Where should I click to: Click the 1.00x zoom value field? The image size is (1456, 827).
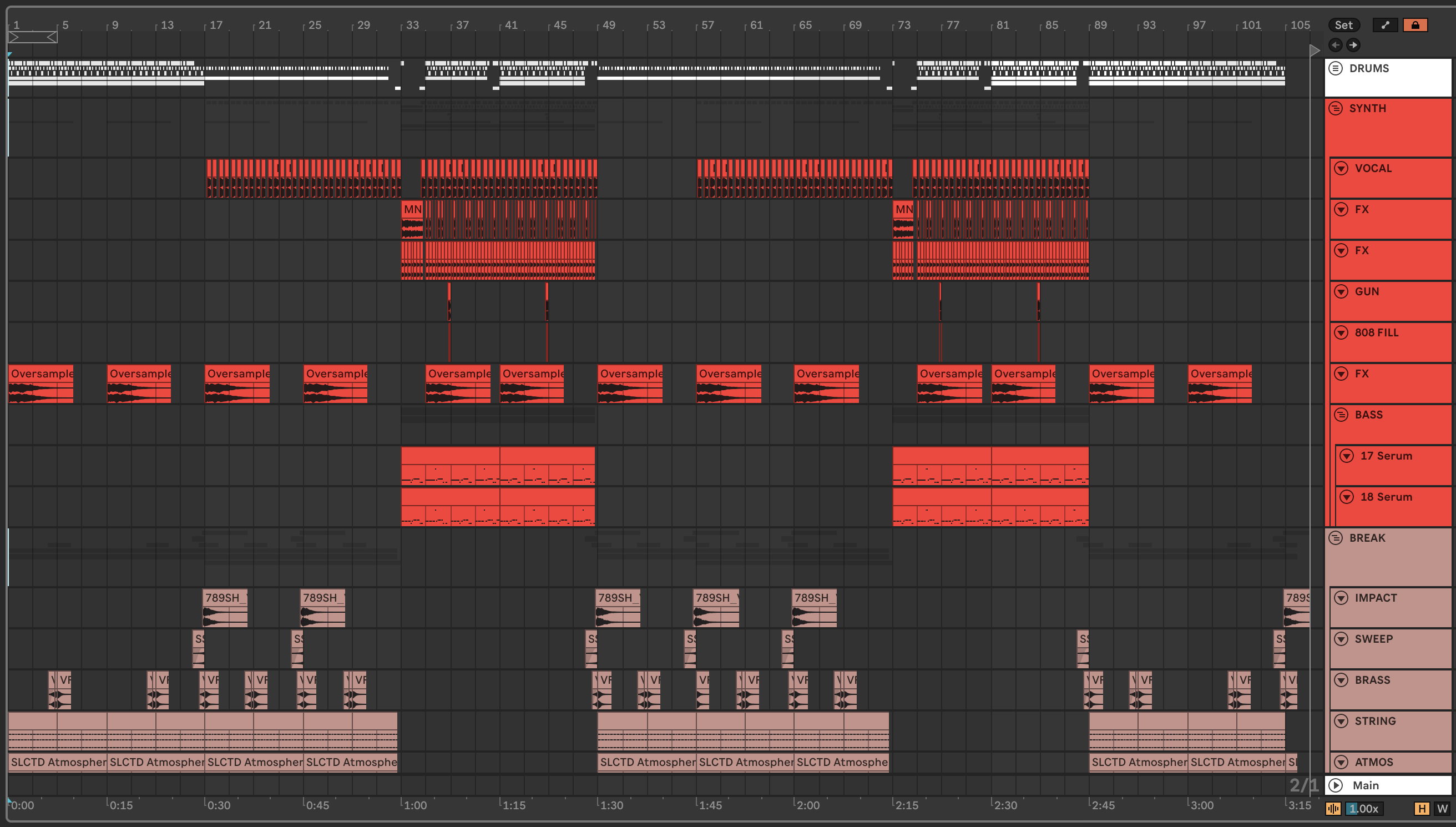point(1363,808)
